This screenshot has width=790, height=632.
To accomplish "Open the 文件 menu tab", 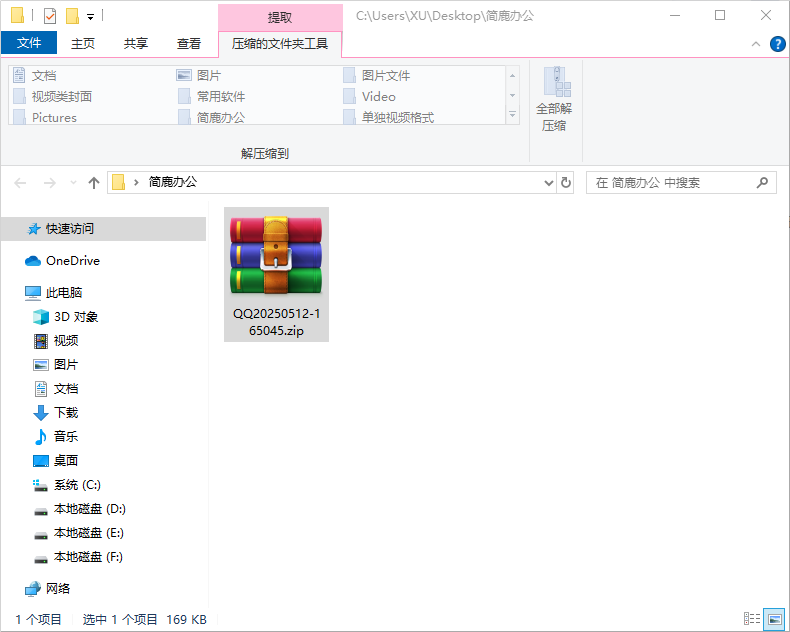I will [x=29, y=43].
